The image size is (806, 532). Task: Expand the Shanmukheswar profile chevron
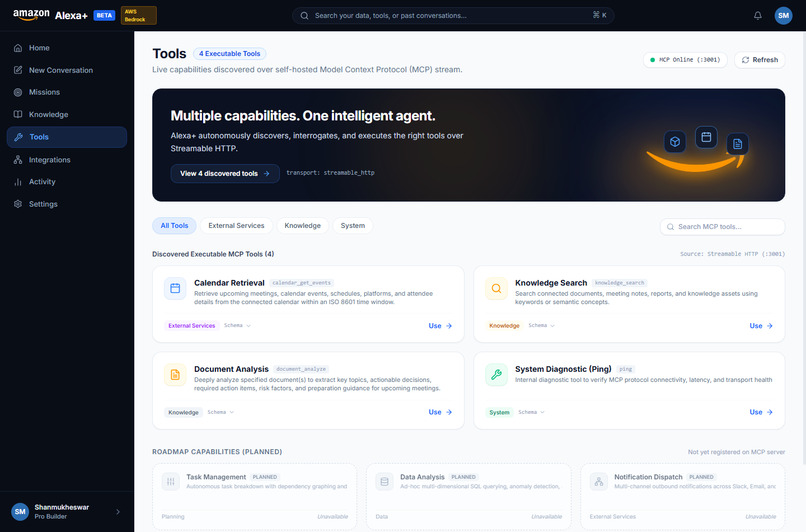click(x=118, y=512)
